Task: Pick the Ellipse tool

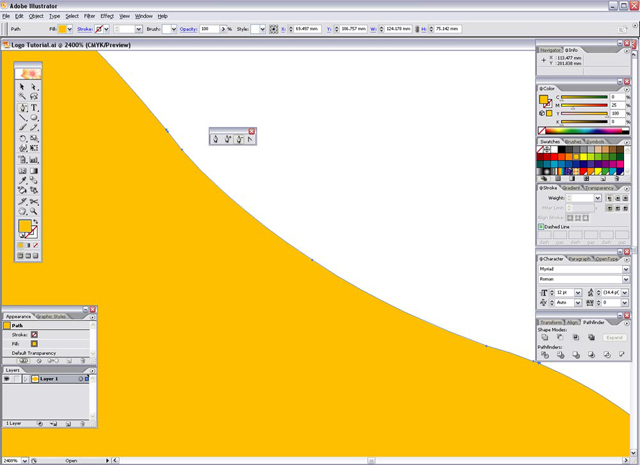Action: (34, 118)
